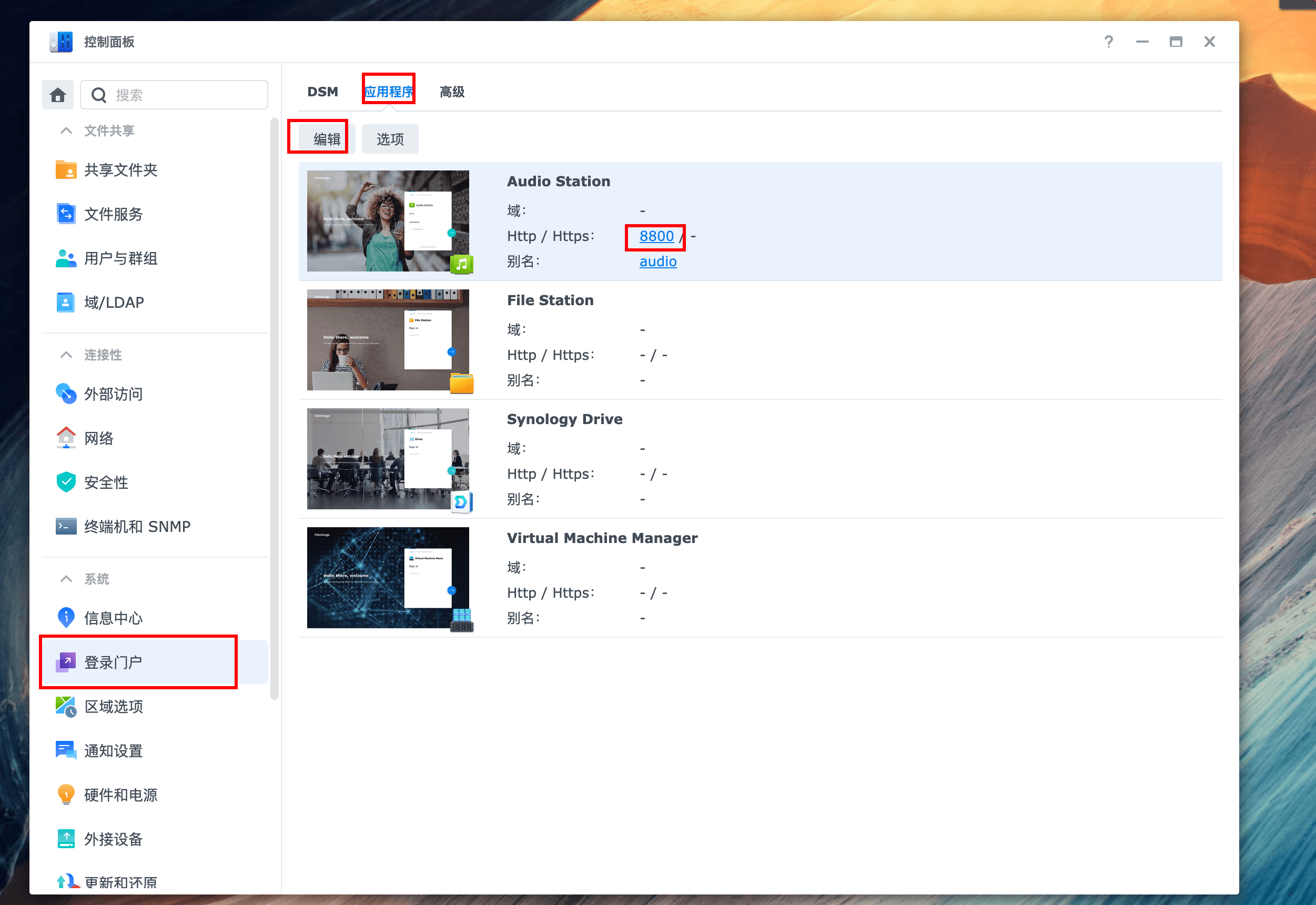Collapse the 文件共享 section
Viewport: 1316px width, 905px height.
click(66, 130)
